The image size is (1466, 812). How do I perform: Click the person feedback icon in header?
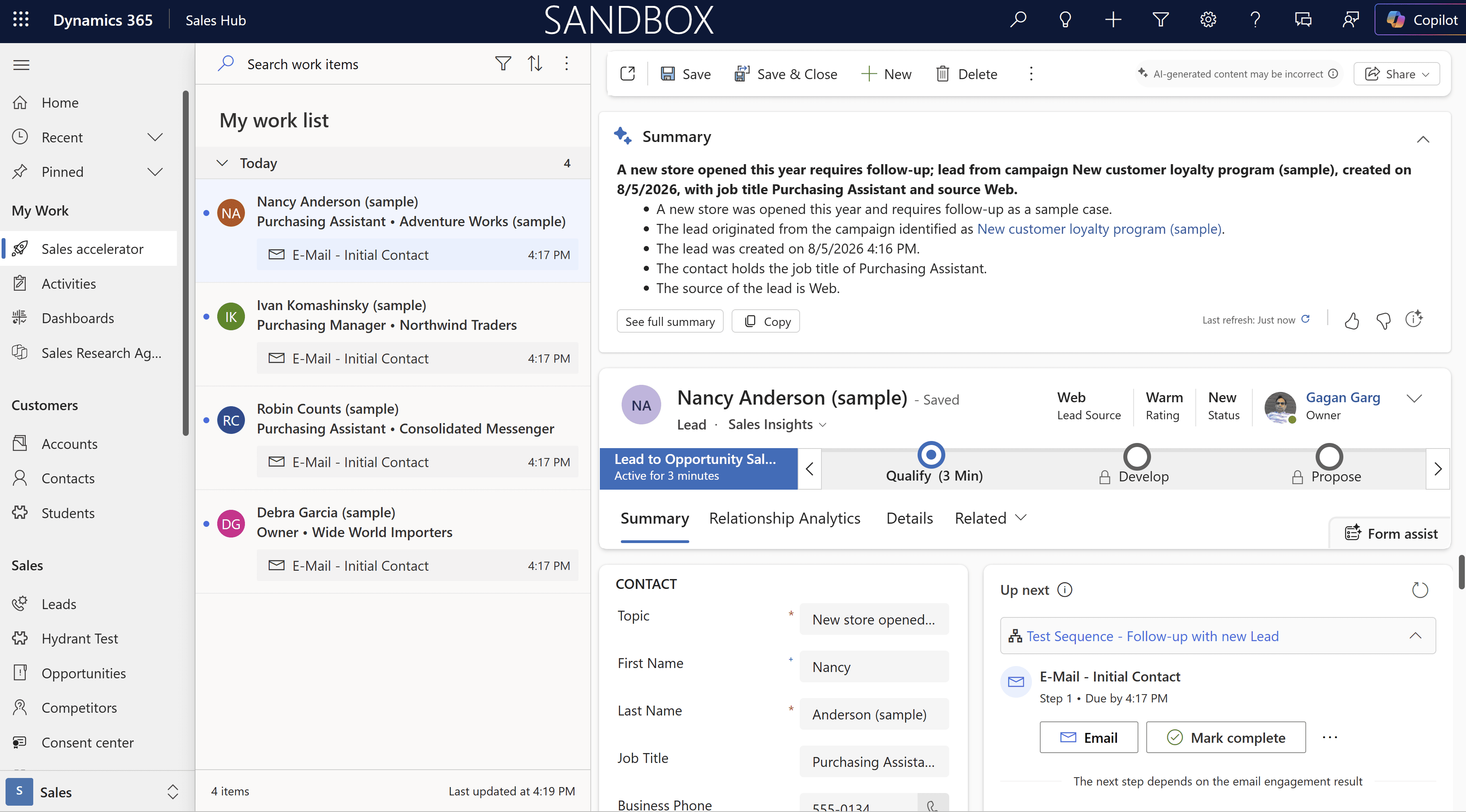(1350, 20)
